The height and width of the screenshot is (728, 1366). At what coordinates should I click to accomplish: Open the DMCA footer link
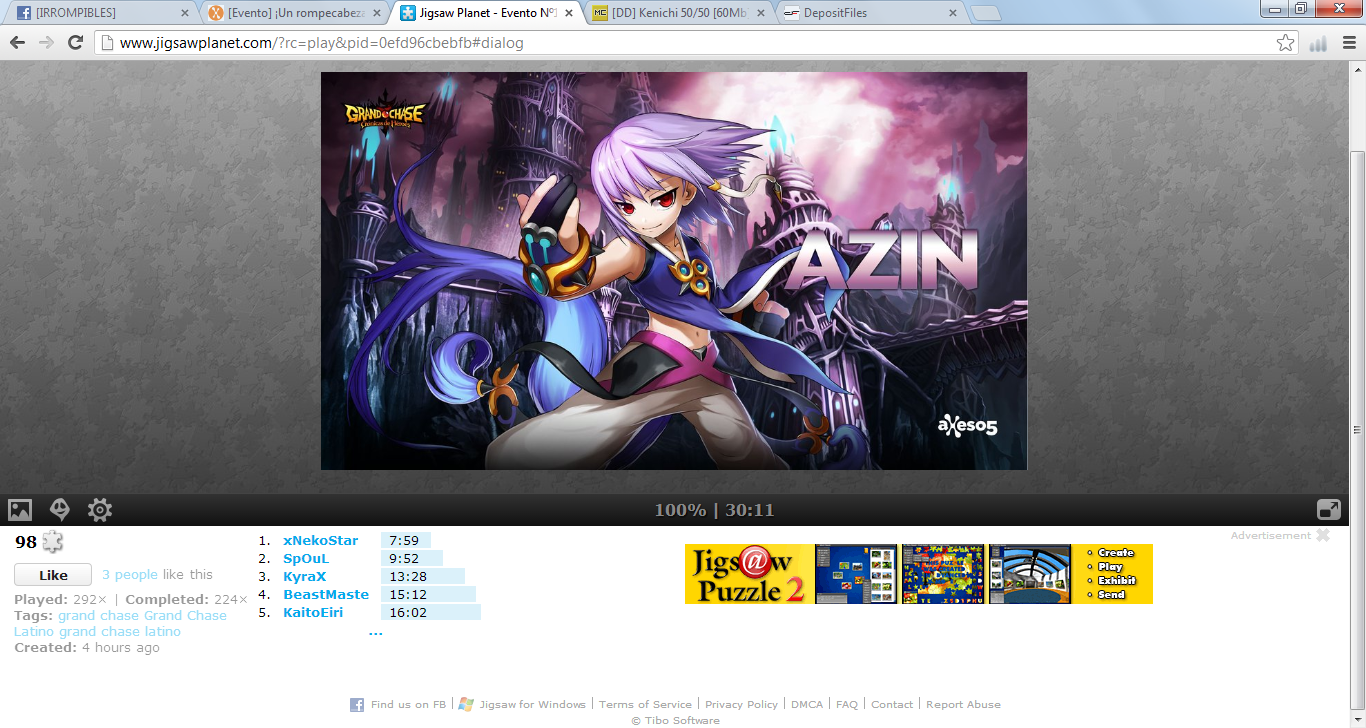click(807, 705)
